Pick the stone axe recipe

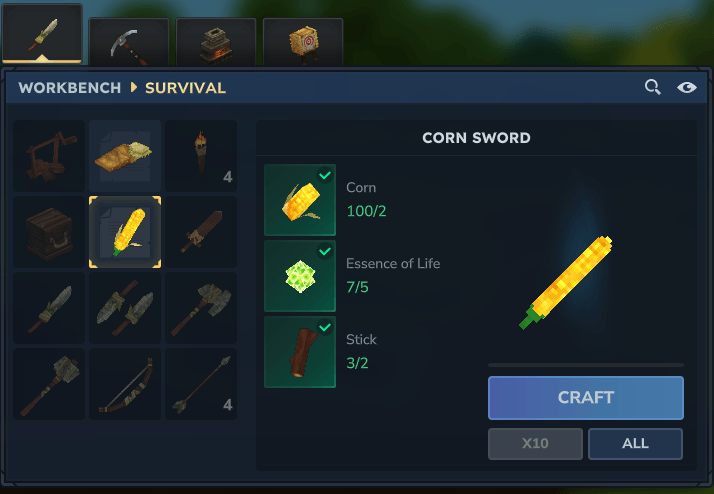pos(201,308)
